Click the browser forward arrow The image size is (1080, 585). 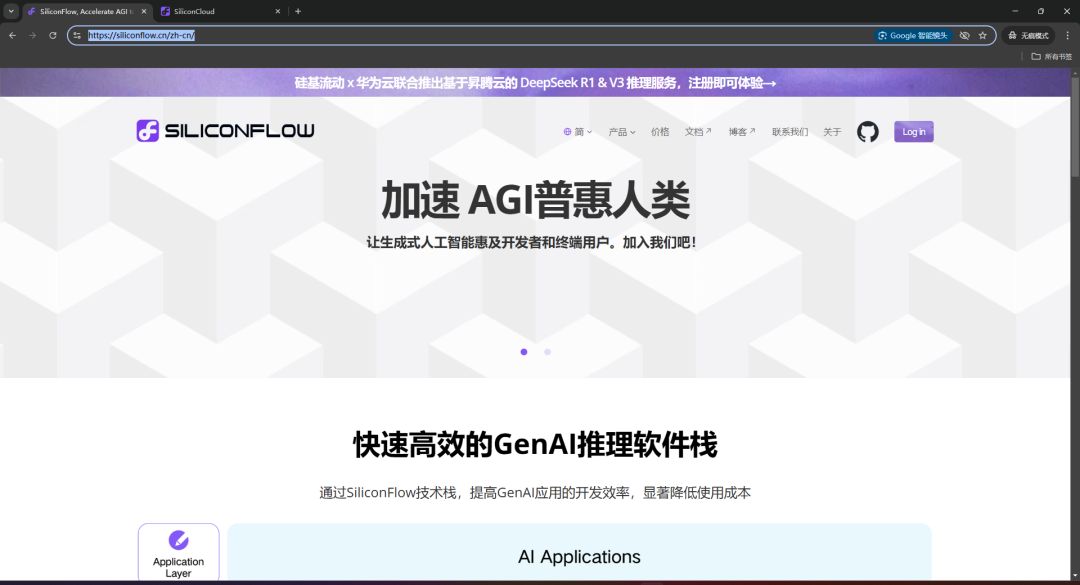coord(32,35)
